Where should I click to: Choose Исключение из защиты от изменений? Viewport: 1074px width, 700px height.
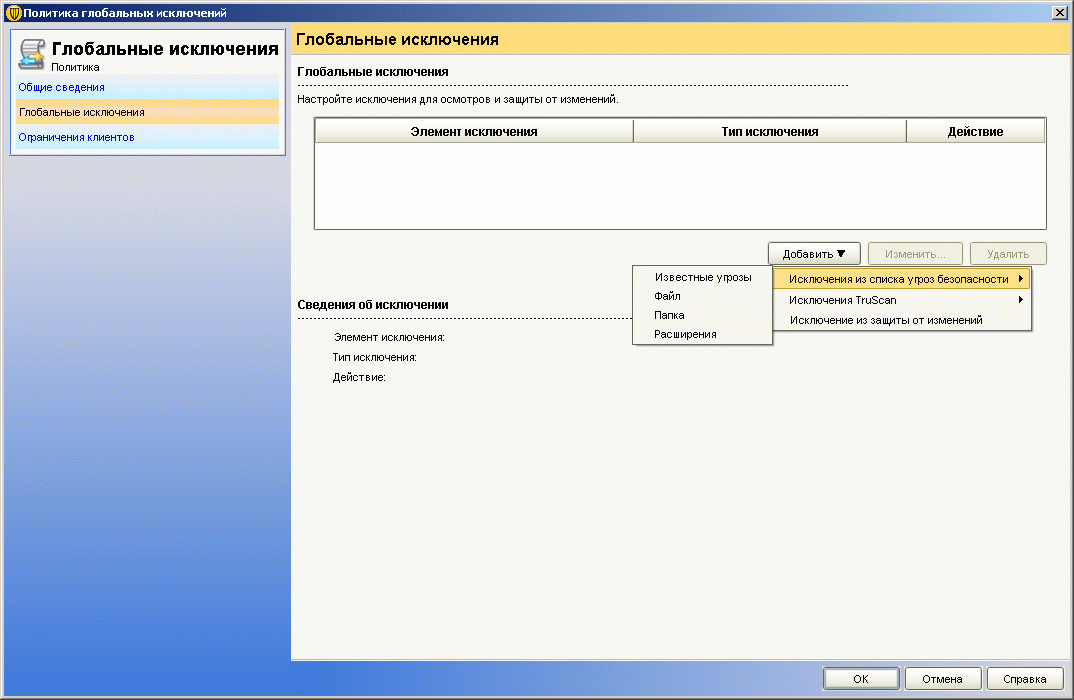pyautogui.click(x=901, y=320)
